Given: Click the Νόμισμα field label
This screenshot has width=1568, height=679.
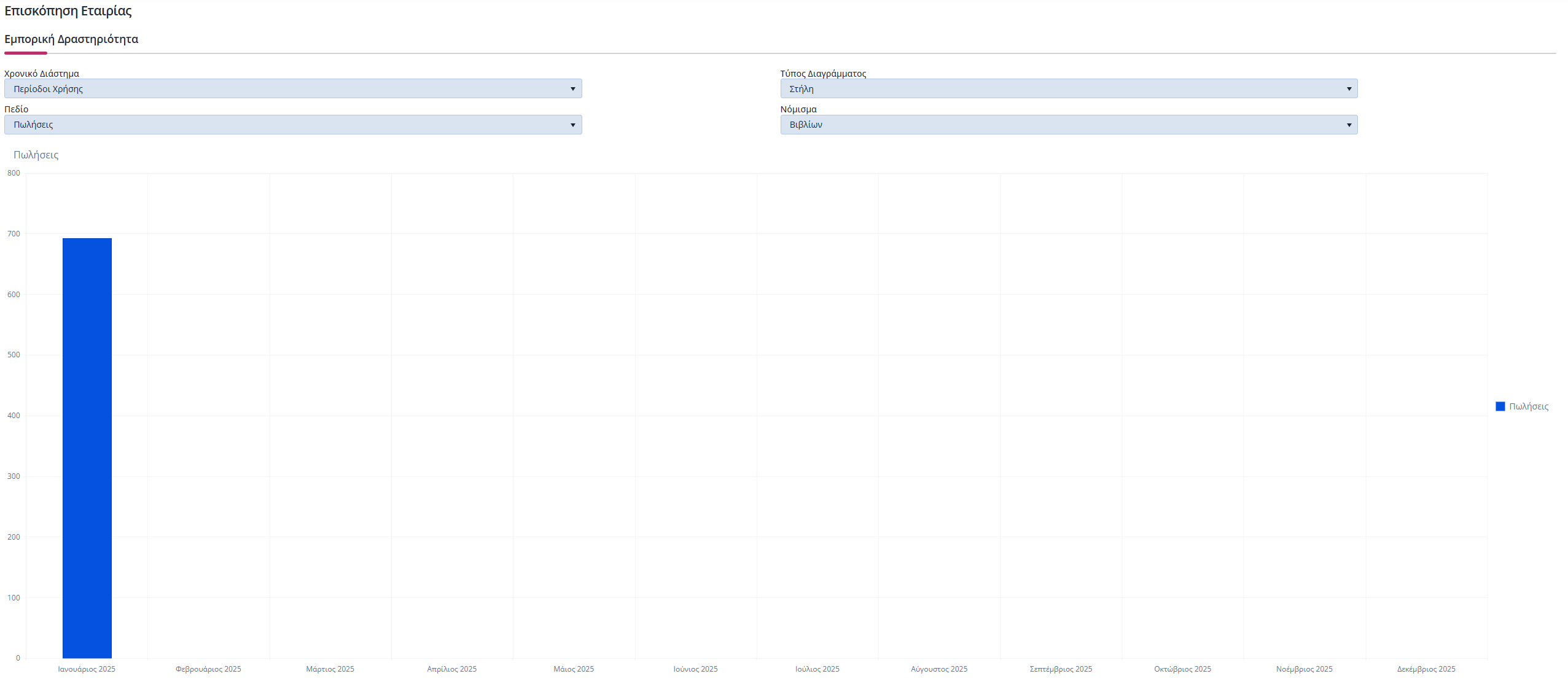Looking at the screenshot, I should tap(798, 109).
